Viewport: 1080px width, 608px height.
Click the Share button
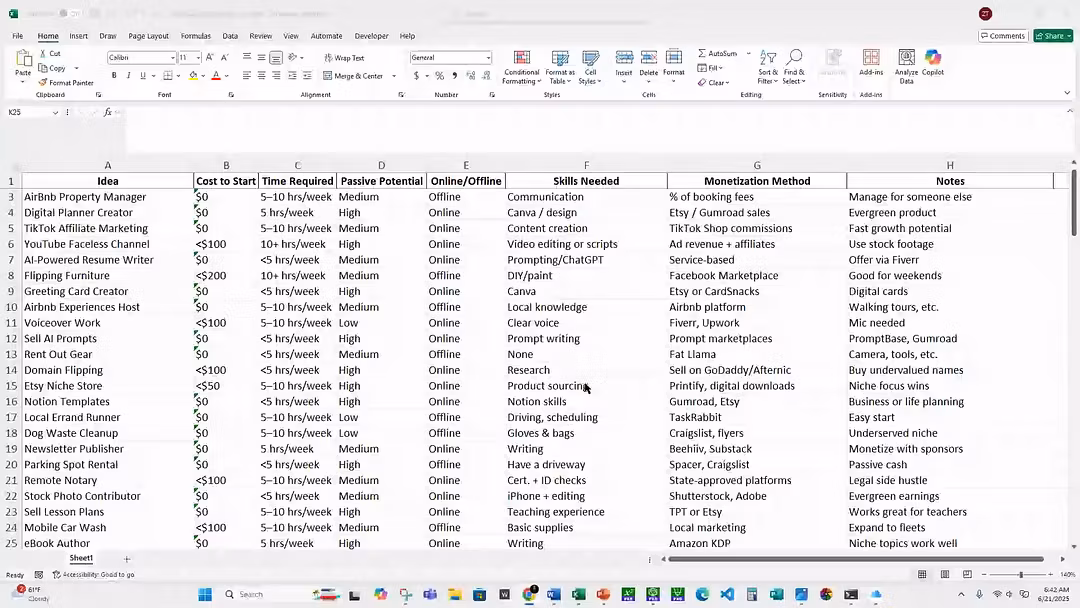pos(1052,36)
